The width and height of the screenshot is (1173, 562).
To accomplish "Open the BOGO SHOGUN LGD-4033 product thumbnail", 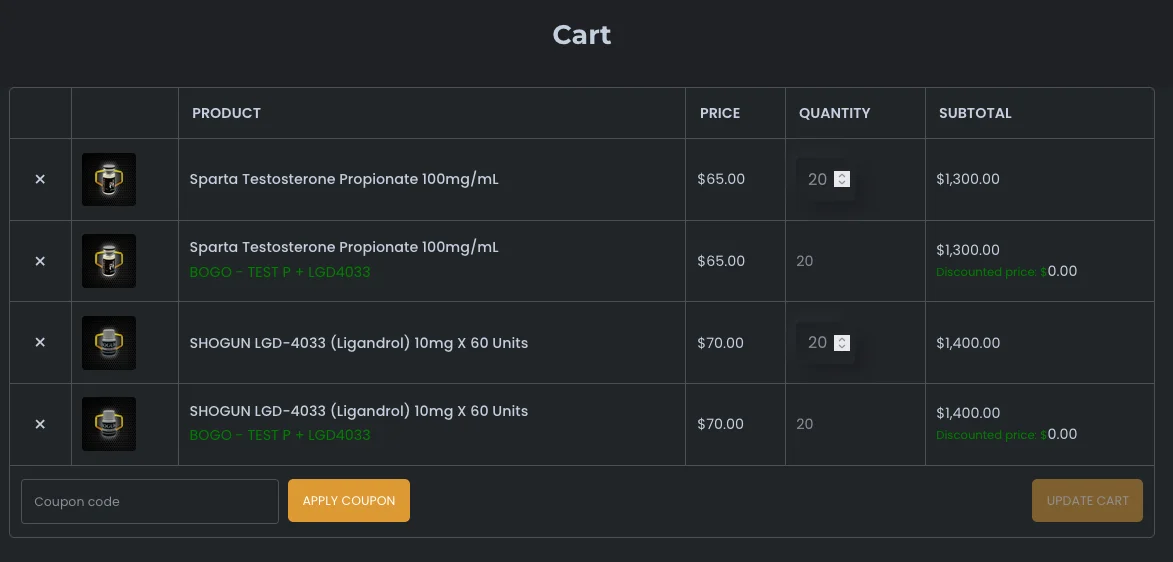I will tap(109, 424).
